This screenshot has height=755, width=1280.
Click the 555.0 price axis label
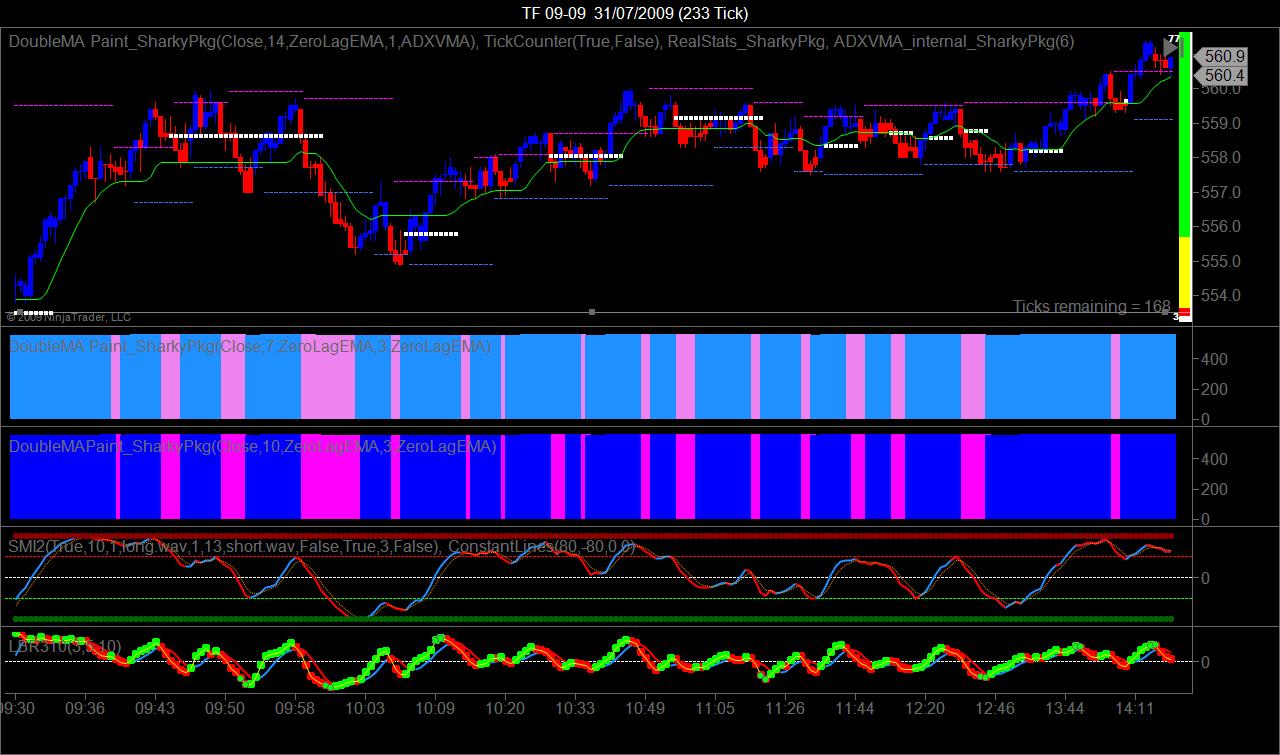pyautogui.click(x=1223, y=261)
